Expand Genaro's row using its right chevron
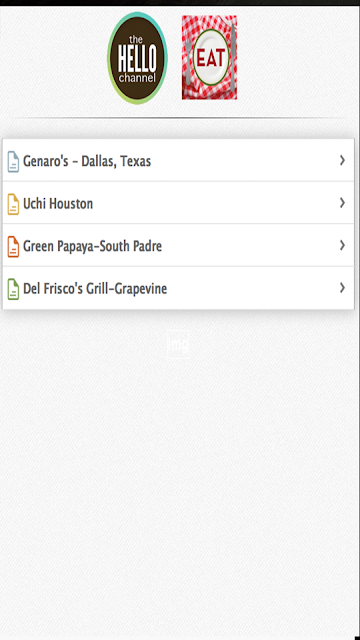Screen dimensions: 360x640 pyautogui.click(x=342, y=160)
